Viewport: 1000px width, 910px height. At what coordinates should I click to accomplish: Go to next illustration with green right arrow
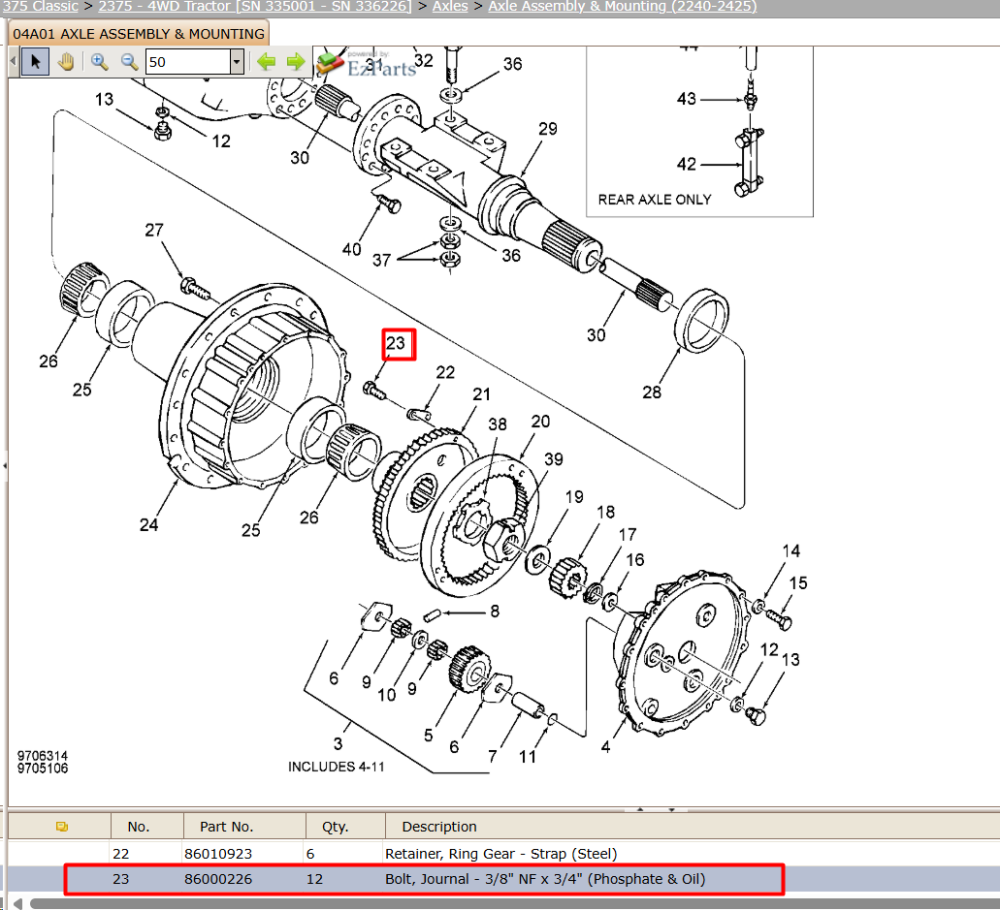(x=295, y=62)
